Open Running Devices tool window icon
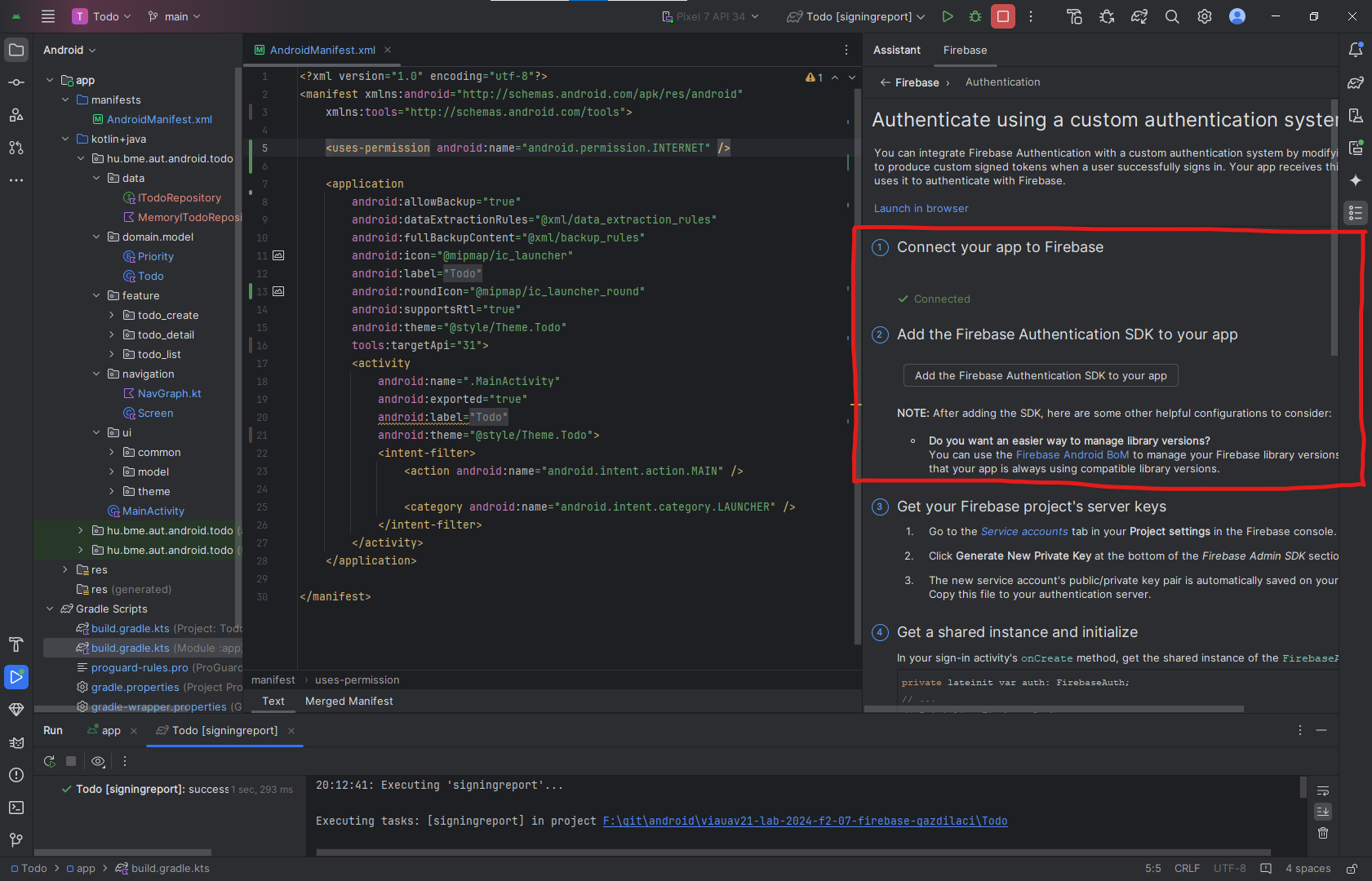1372x881 pixels. [1356, 148]
